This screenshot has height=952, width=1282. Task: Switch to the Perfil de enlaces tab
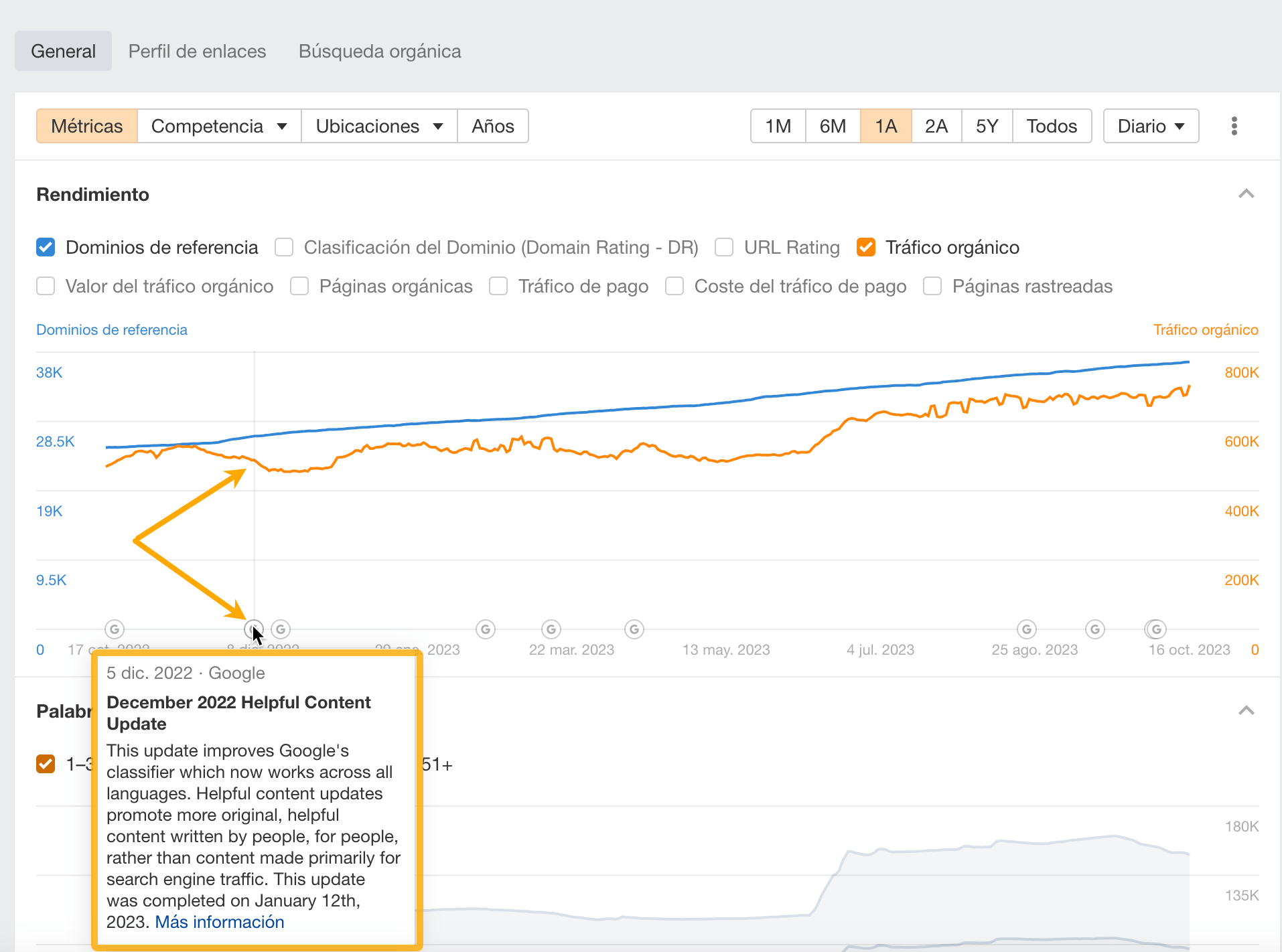point(197,51)
